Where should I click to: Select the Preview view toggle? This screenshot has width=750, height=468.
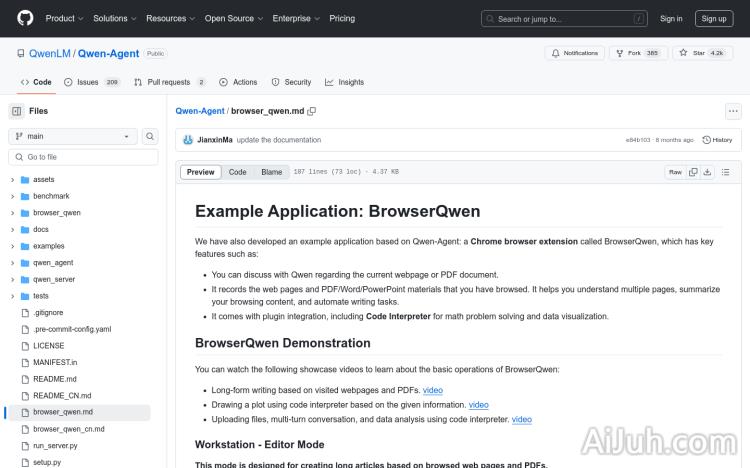click(x=200, y=172)
